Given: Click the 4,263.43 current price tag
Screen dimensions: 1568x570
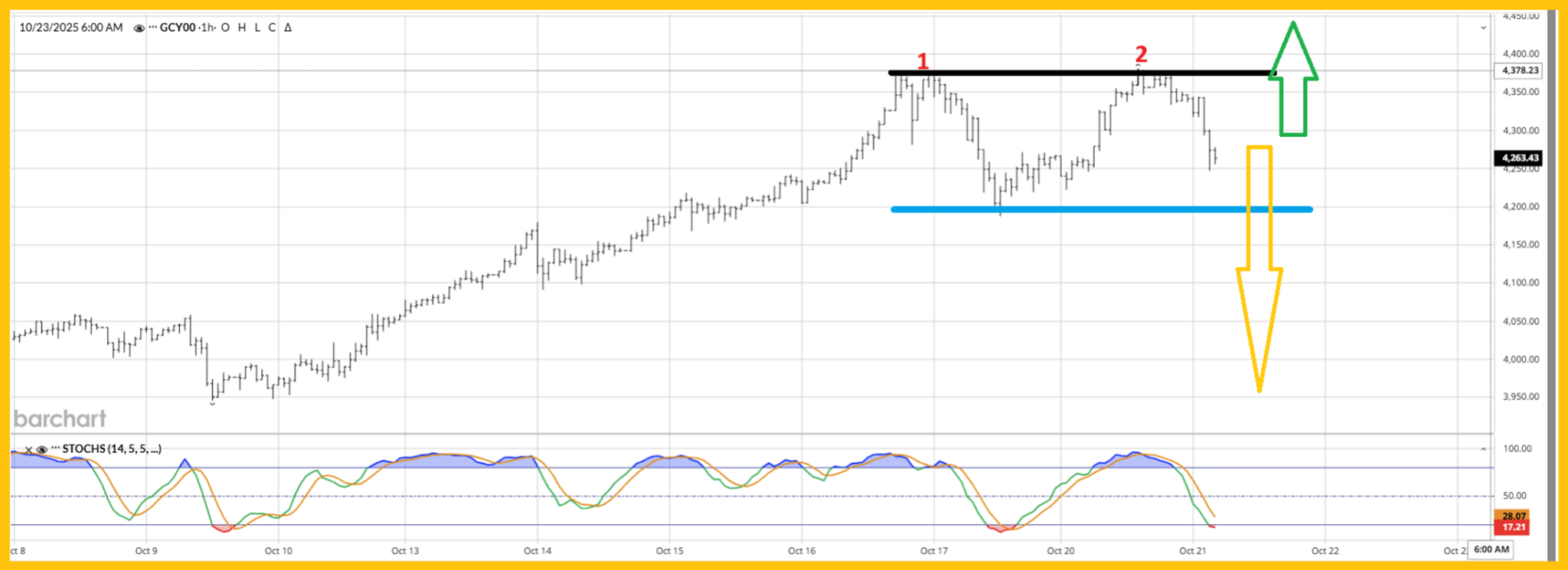Looking at the screenshot, I should pyautogui.click(x=1519, y=158).
